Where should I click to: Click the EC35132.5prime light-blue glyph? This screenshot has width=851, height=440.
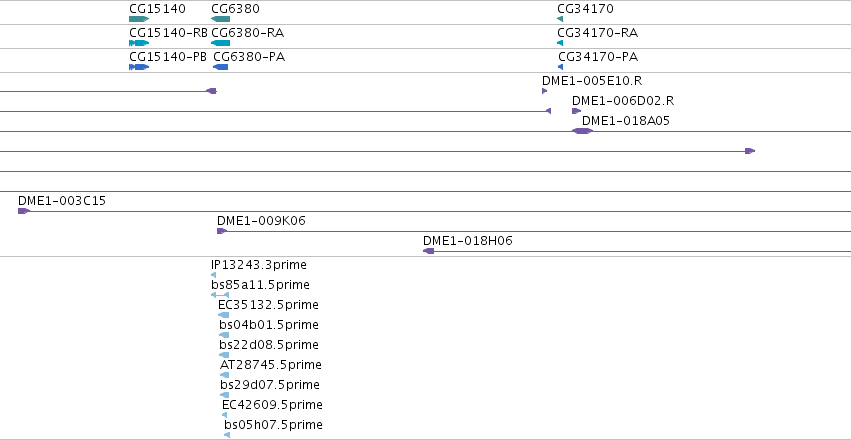tap(223, 315)
